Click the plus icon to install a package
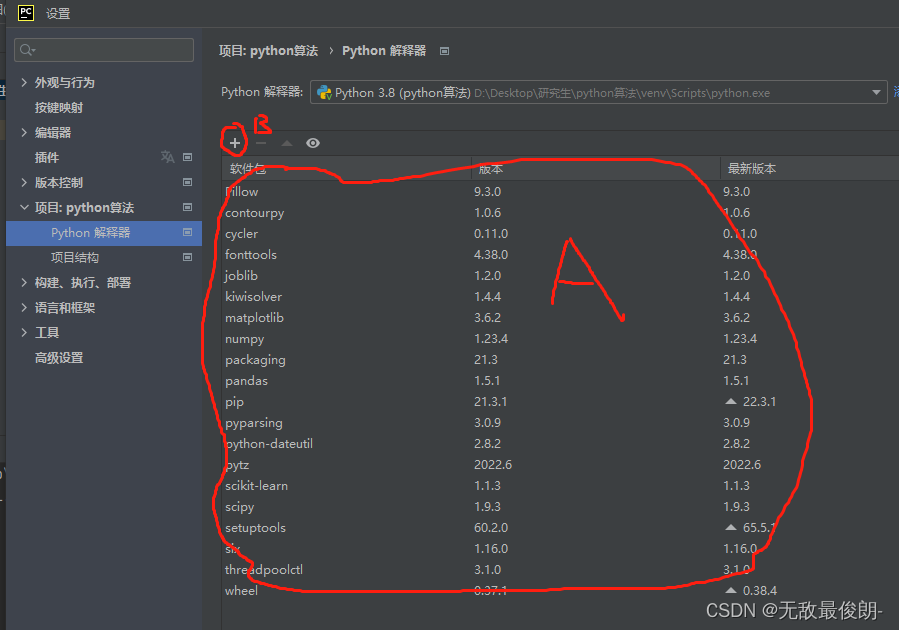The height and width of the screenshot is (630, 899). pos(233,143)
